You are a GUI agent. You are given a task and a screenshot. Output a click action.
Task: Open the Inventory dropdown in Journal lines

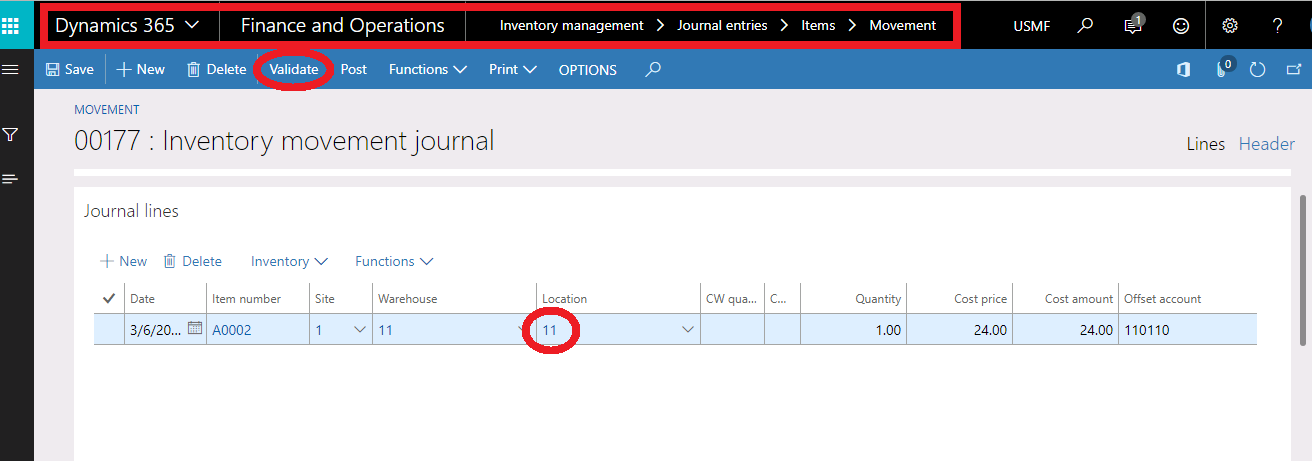tap(289, 261)
